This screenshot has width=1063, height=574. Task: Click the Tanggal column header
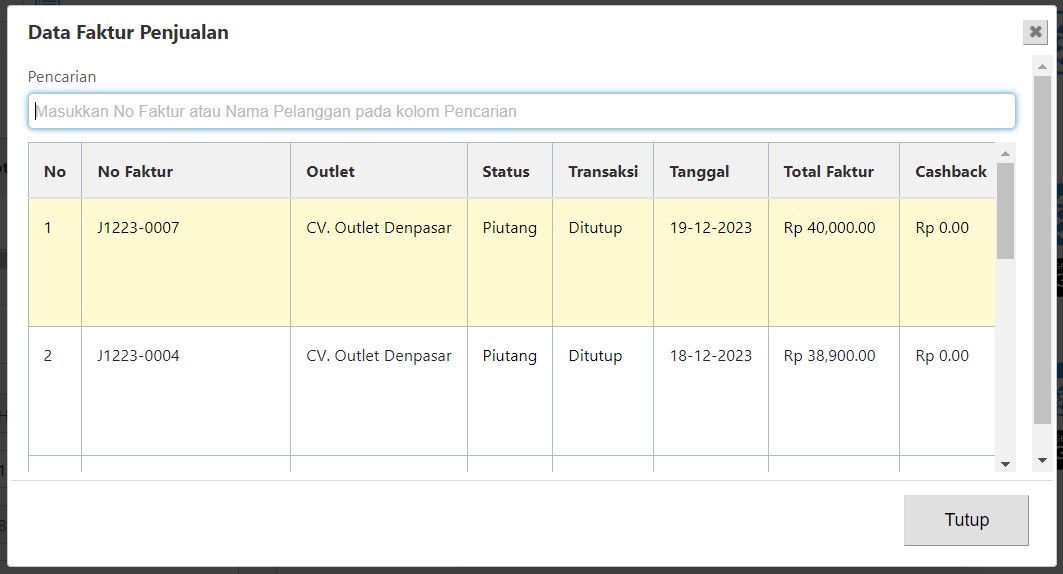tap(699, 172)
